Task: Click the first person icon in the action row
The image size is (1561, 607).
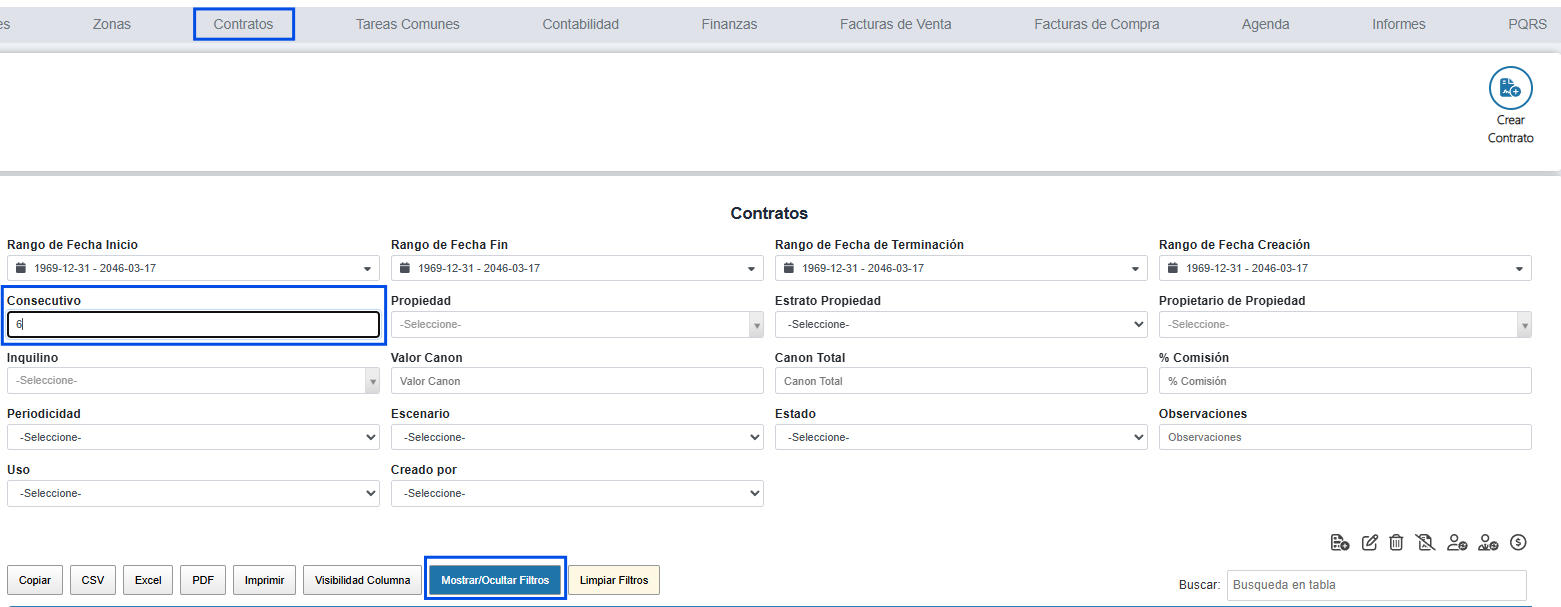Action: (x=1457, y=543)
